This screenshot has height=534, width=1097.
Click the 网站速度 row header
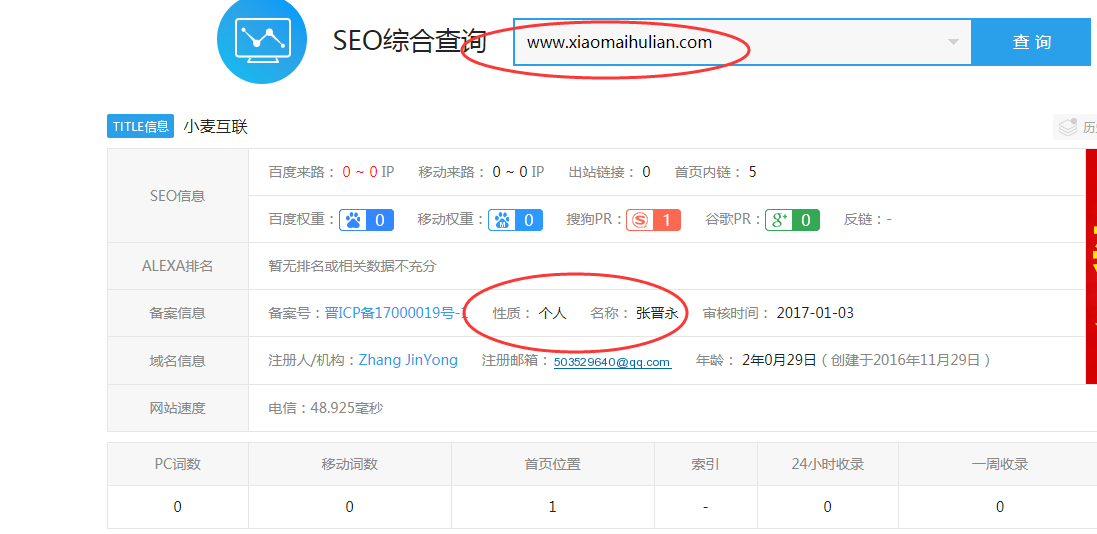178,408
